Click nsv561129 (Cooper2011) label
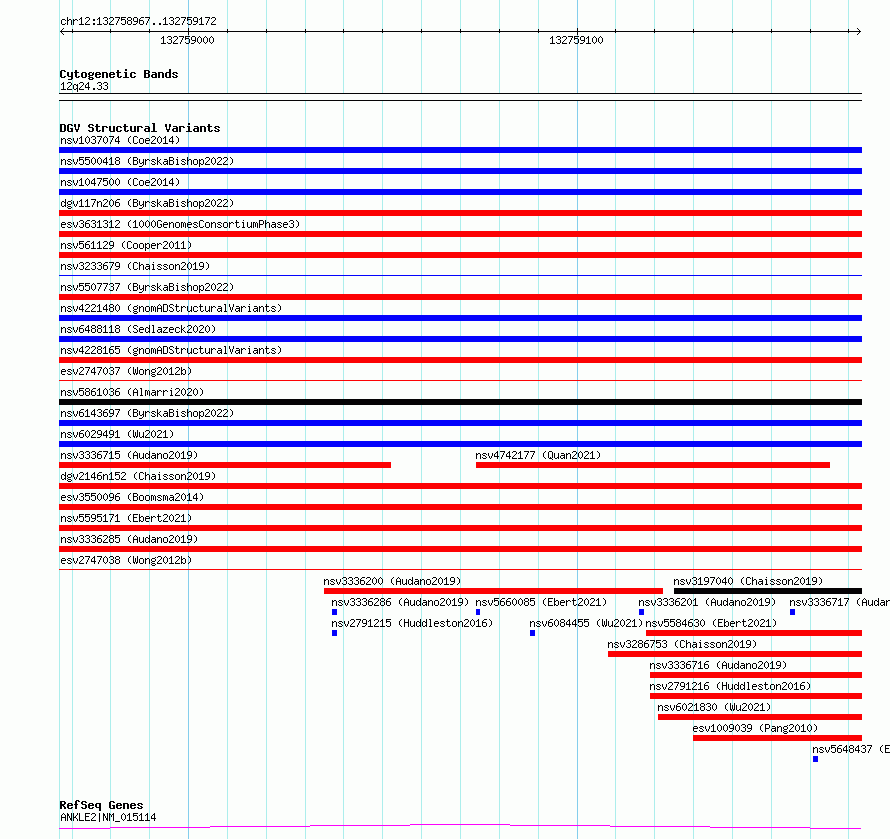The height and width of the screenshot is (839, 890). 126,245
